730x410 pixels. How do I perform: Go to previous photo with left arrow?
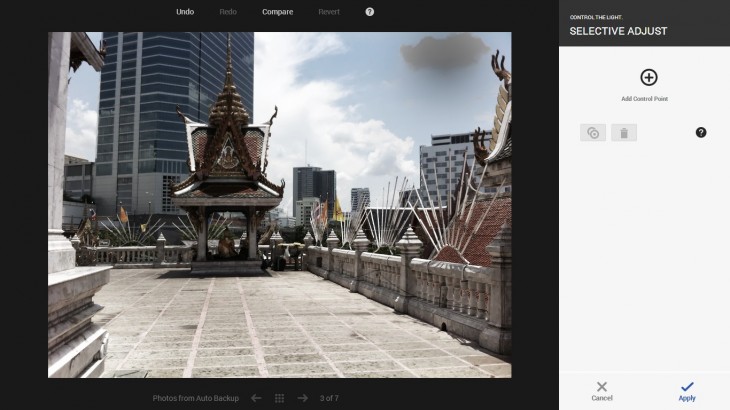pos(256,398)
